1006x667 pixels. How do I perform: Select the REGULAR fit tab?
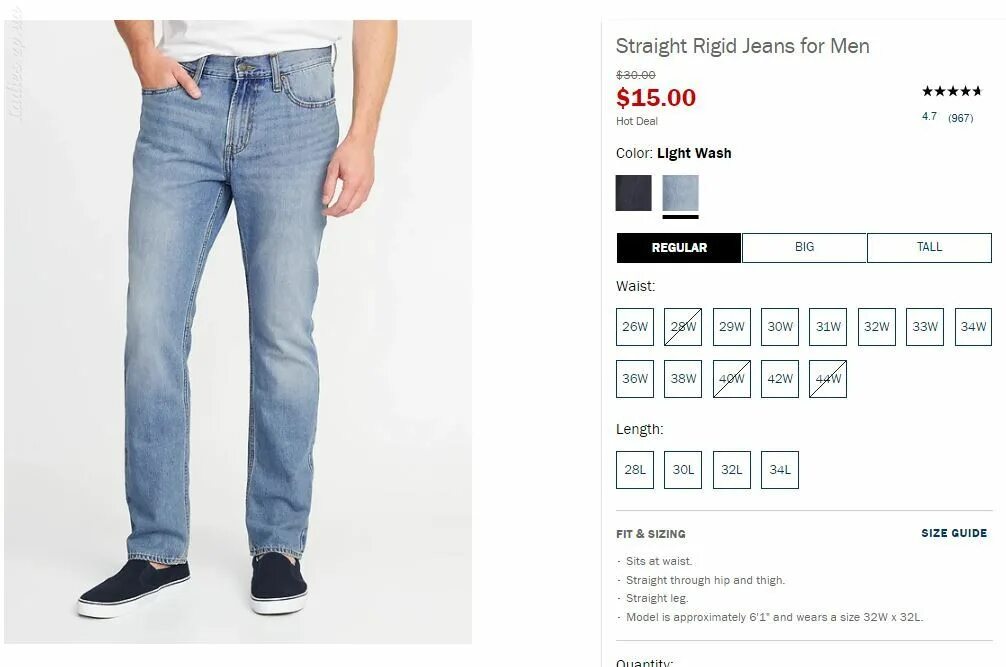[679, 248]
